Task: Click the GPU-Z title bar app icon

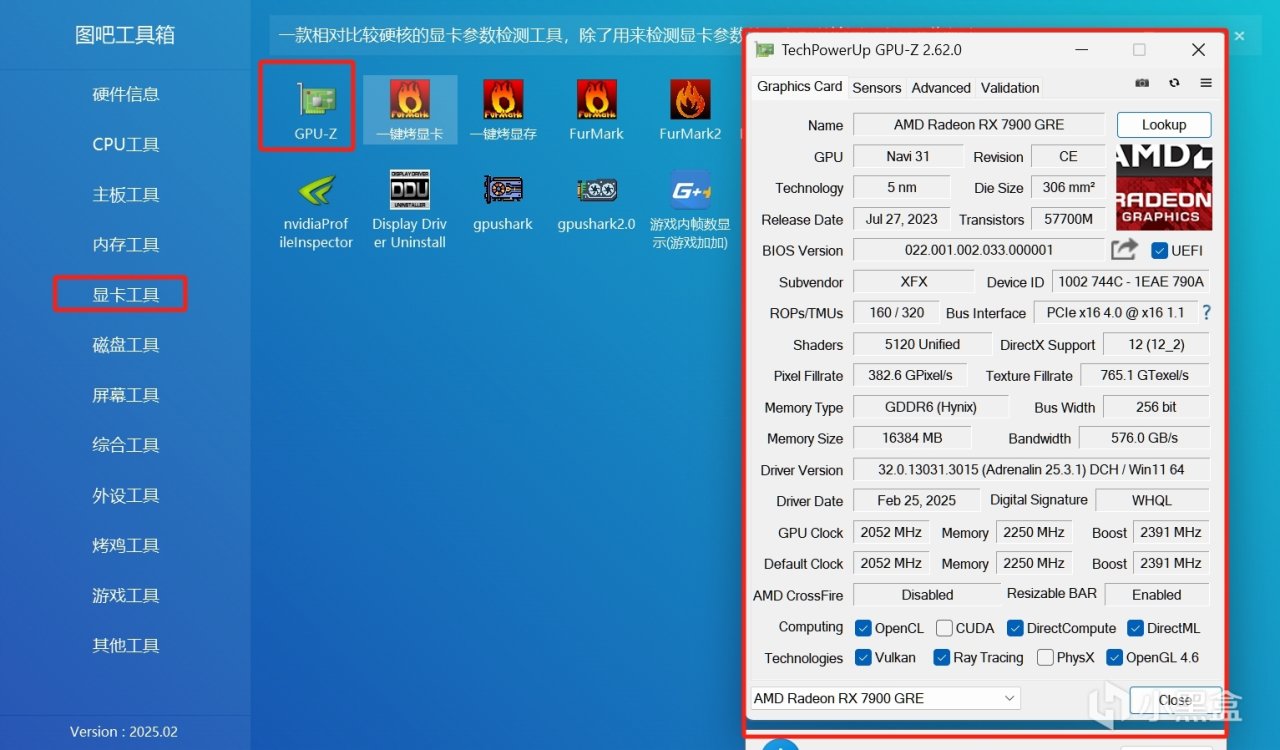Action: [764, 50]
